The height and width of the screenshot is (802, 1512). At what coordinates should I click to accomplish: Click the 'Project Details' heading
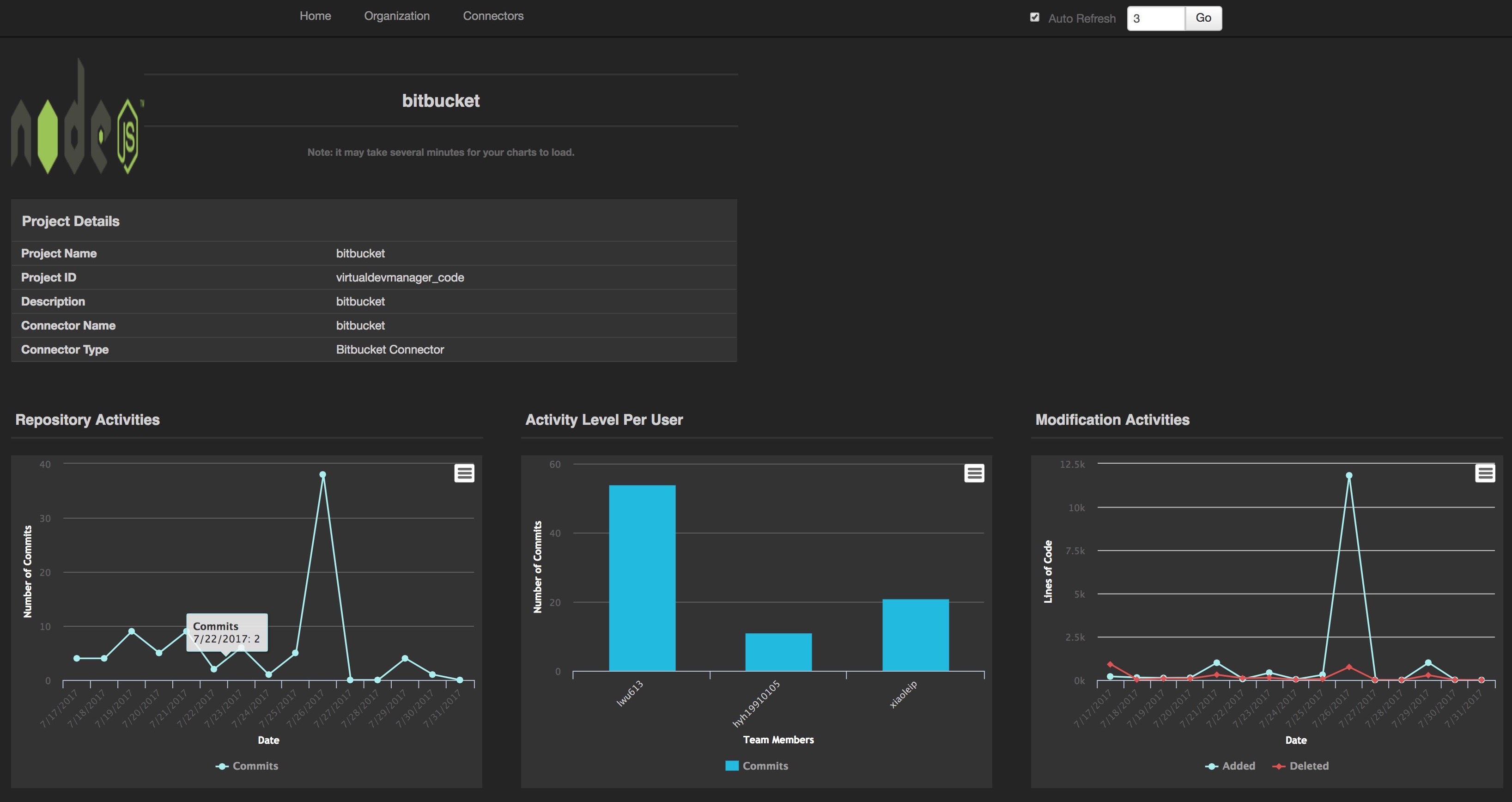(x=70, y=221)
